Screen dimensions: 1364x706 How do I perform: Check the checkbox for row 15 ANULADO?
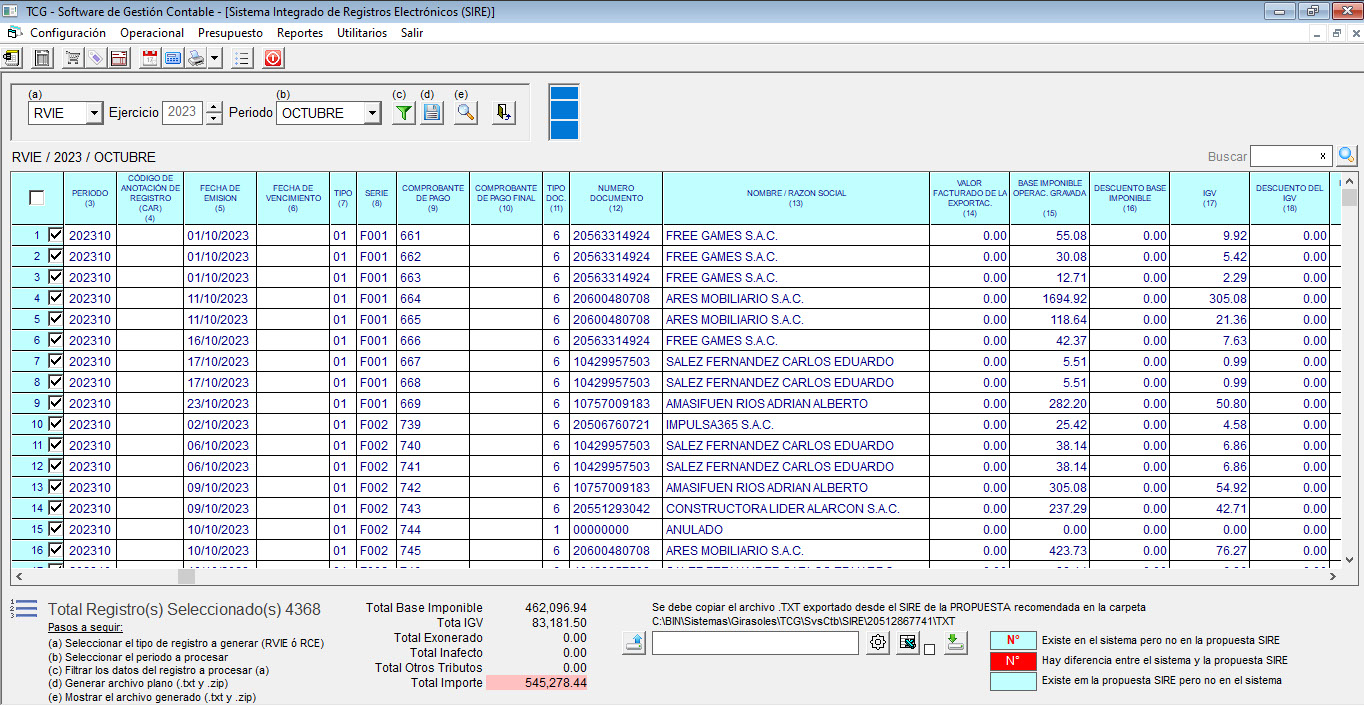pyautogui.click(x=55, y=529)
